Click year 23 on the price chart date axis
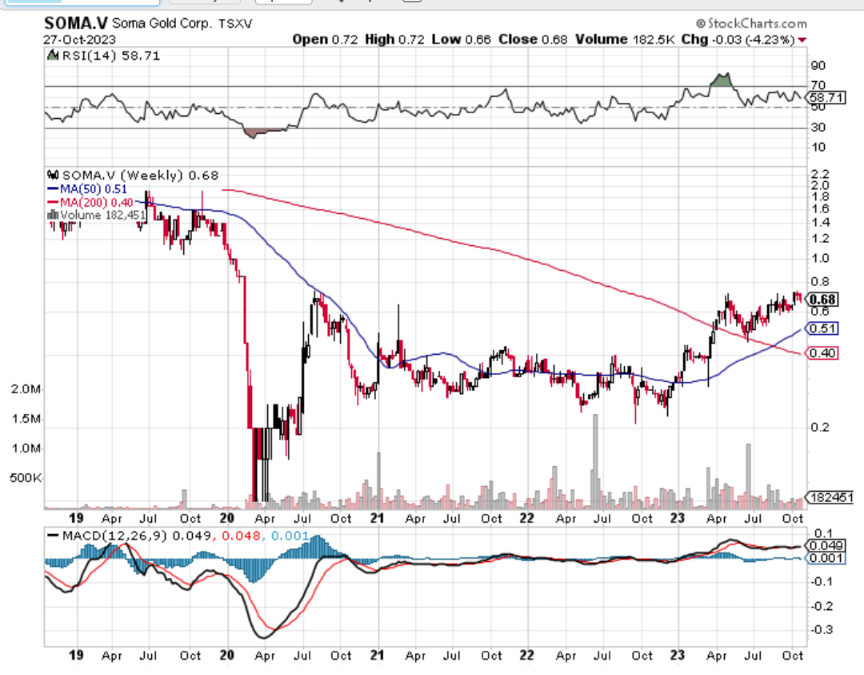This screenshot has height=675, width=864. tap(677, 519)
